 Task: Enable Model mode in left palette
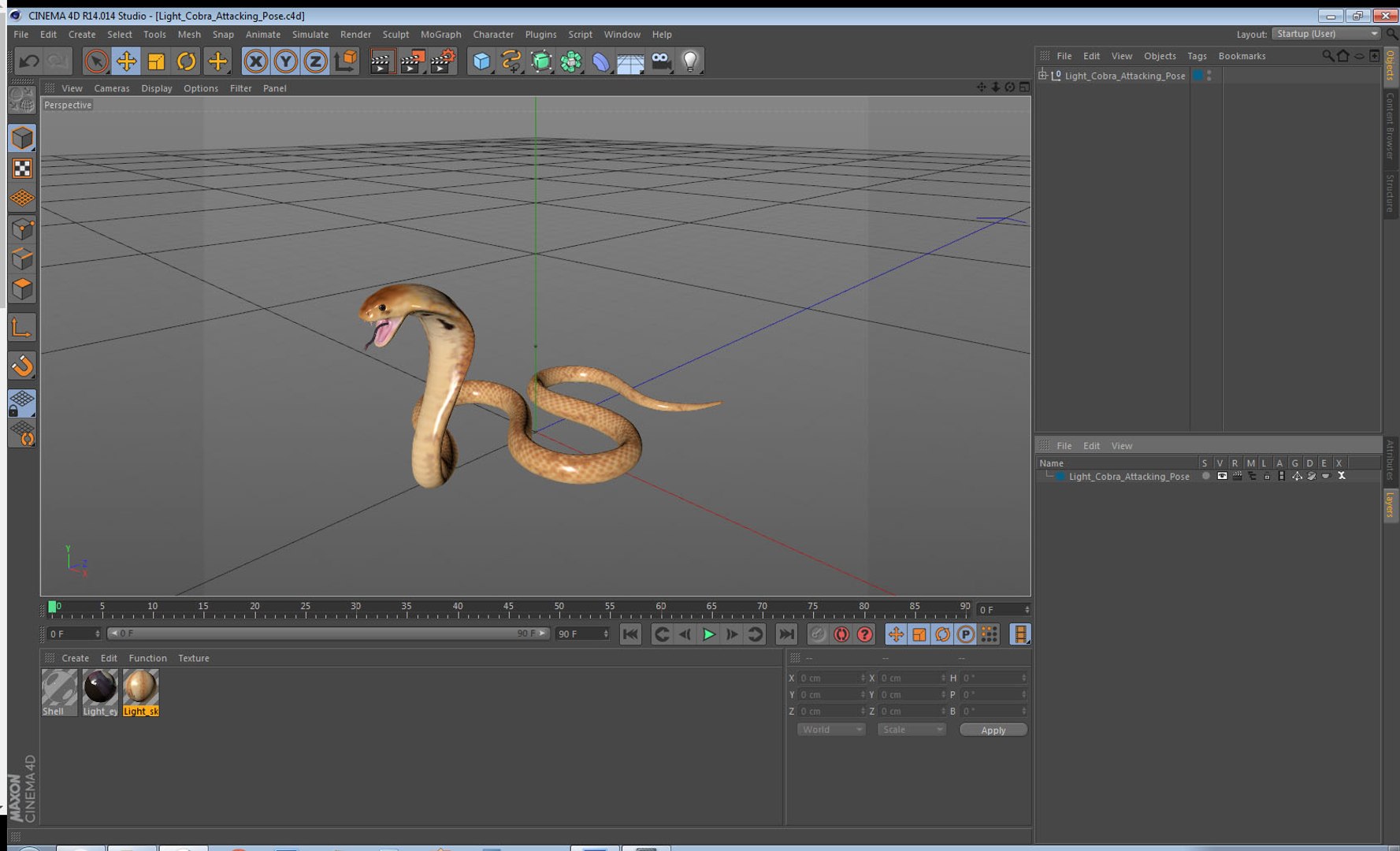pos(22,138)
